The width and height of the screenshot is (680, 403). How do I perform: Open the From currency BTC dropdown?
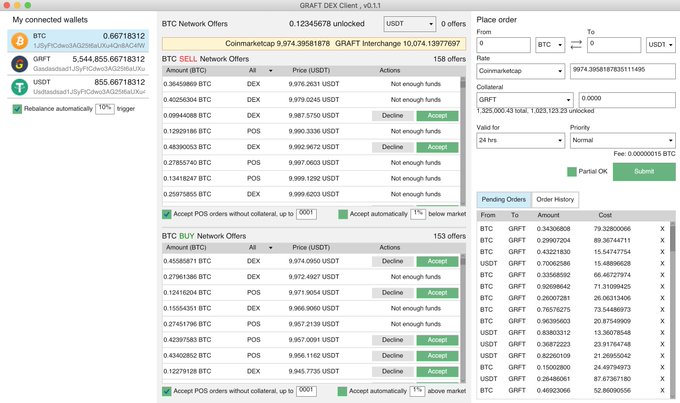550,45
